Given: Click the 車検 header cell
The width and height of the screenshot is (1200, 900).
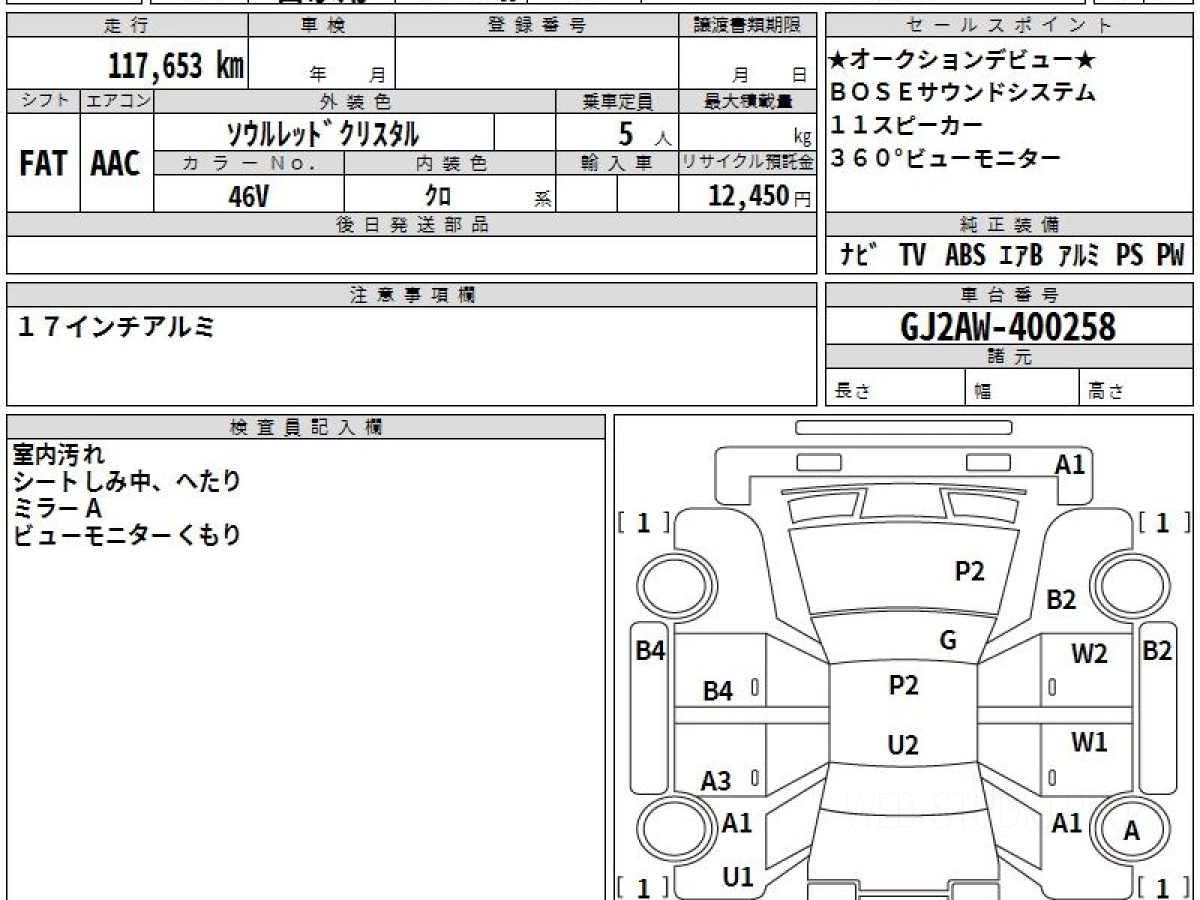Looking at the screenshot, I should pos(322,26).
